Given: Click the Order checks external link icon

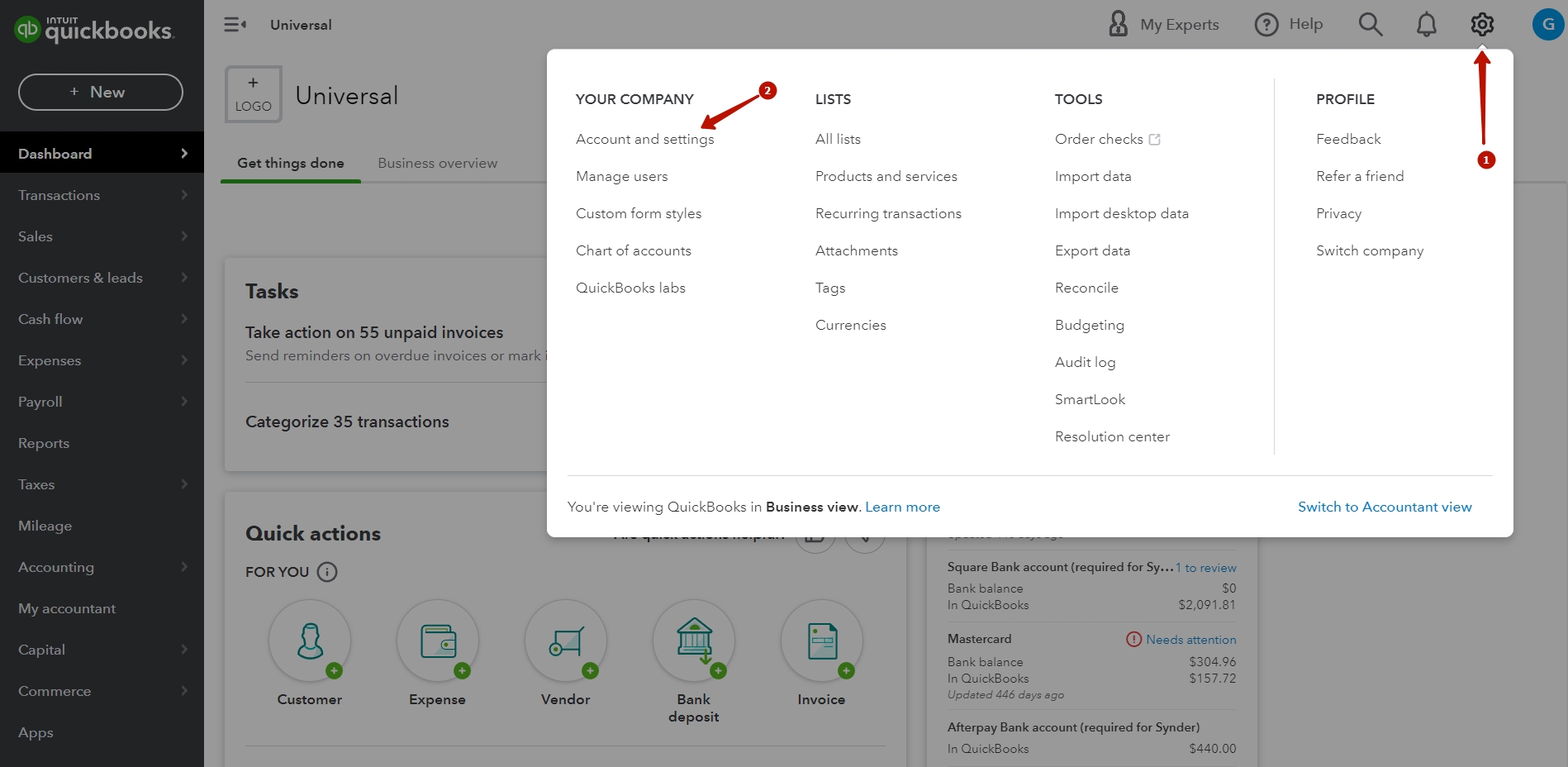Looking at the screenshot, I should [1155, 140].
